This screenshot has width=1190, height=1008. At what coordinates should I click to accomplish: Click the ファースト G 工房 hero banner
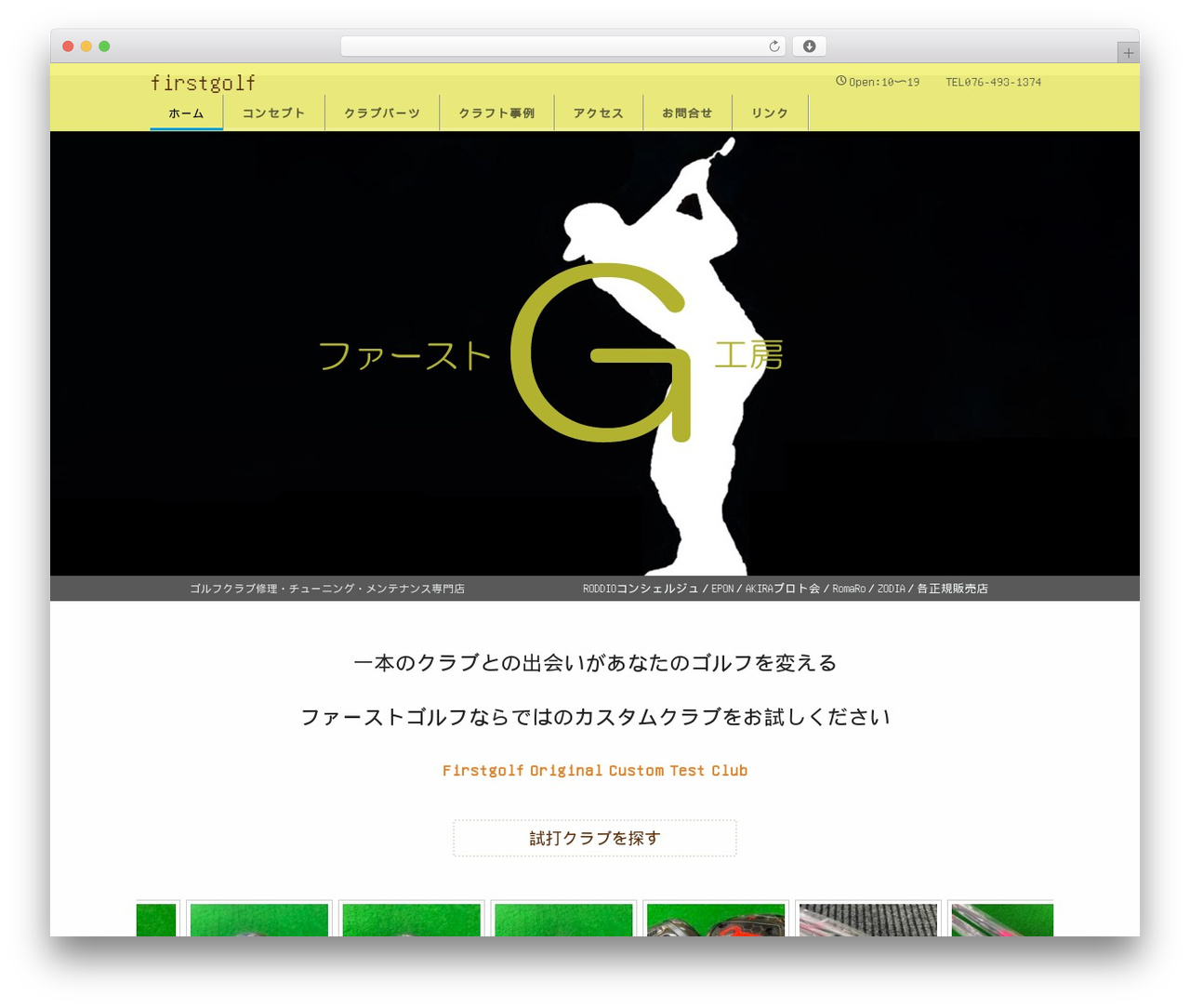coord(595,353)
